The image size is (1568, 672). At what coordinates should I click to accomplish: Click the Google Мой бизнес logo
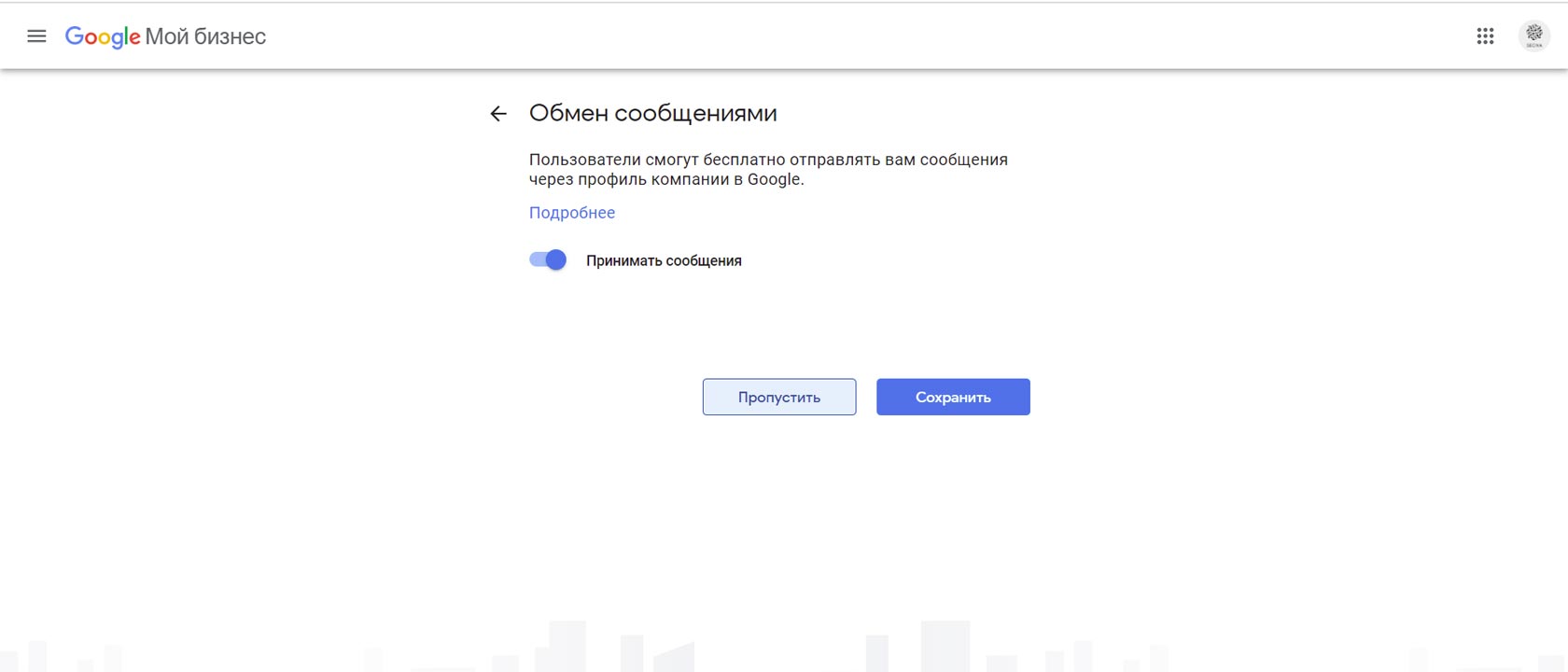tap(165, 36)
